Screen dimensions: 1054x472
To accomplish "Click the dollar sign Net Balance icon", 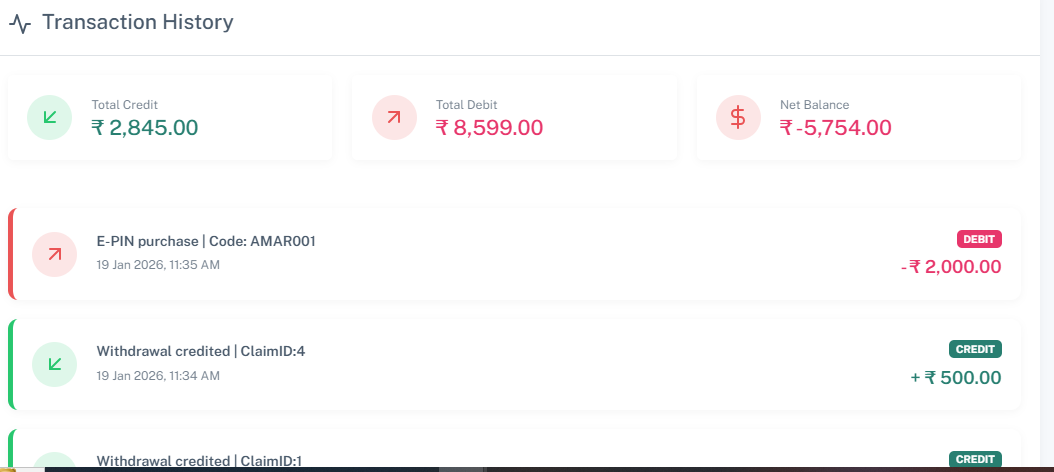I will 738,118.
